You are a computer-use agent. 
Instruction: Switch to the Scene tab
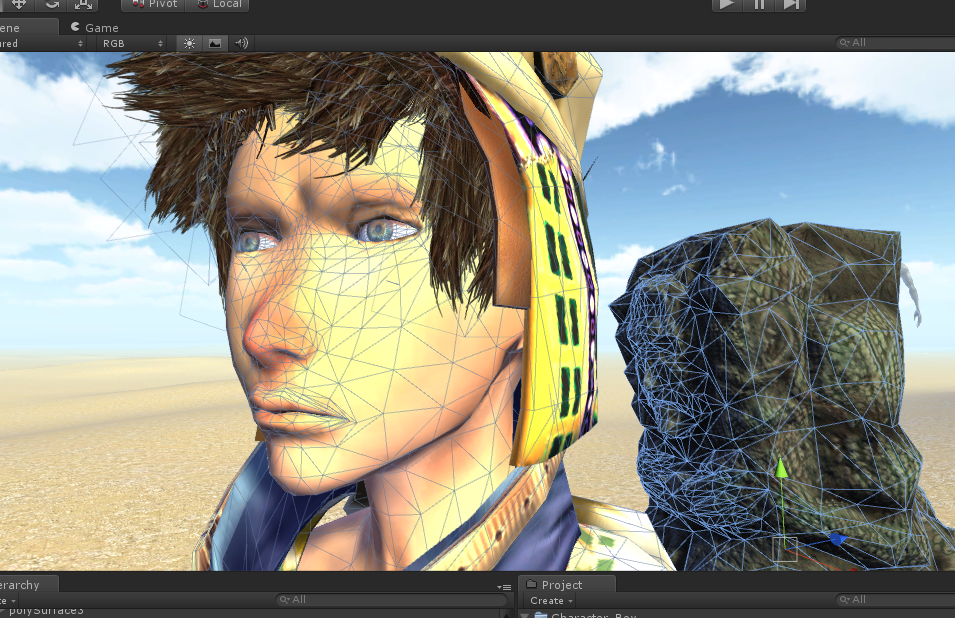(x=27, y=27)
